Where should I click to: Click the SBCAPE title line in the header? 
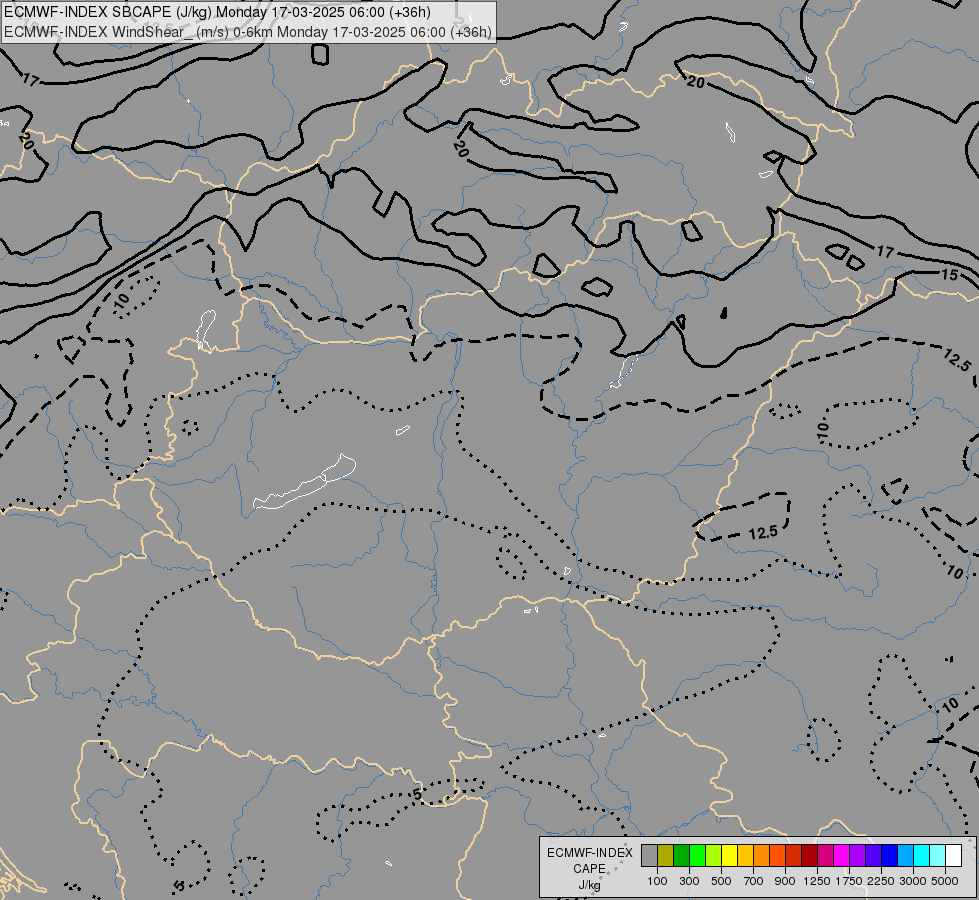click(217, 12)
